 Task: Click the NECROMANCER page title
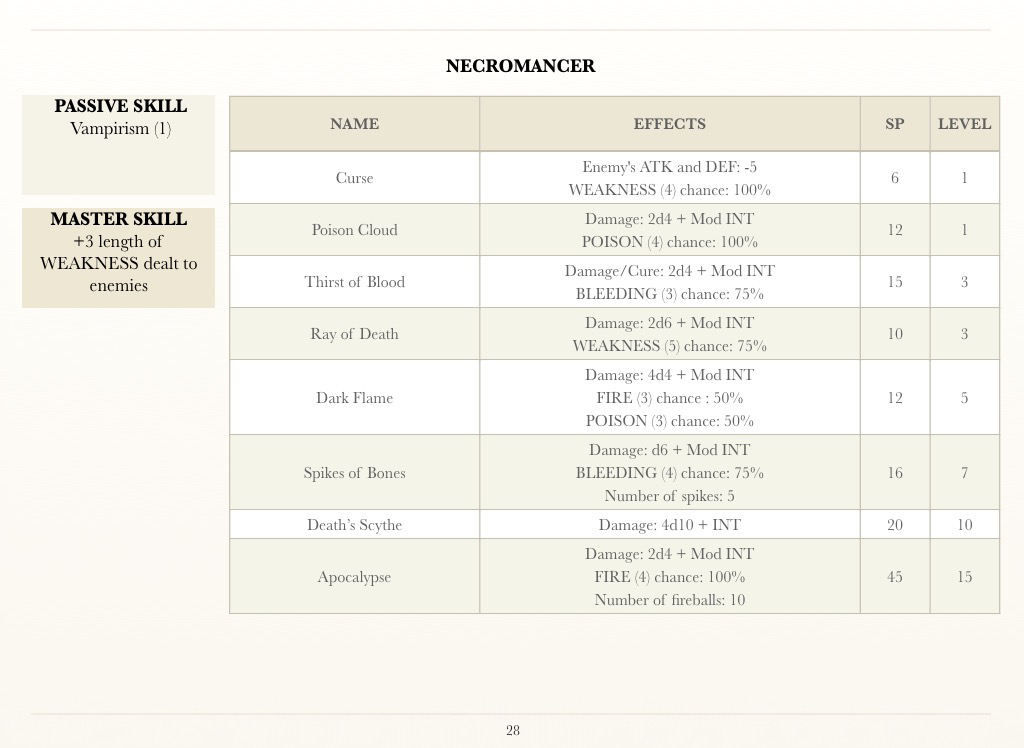[x=520, y=66]
